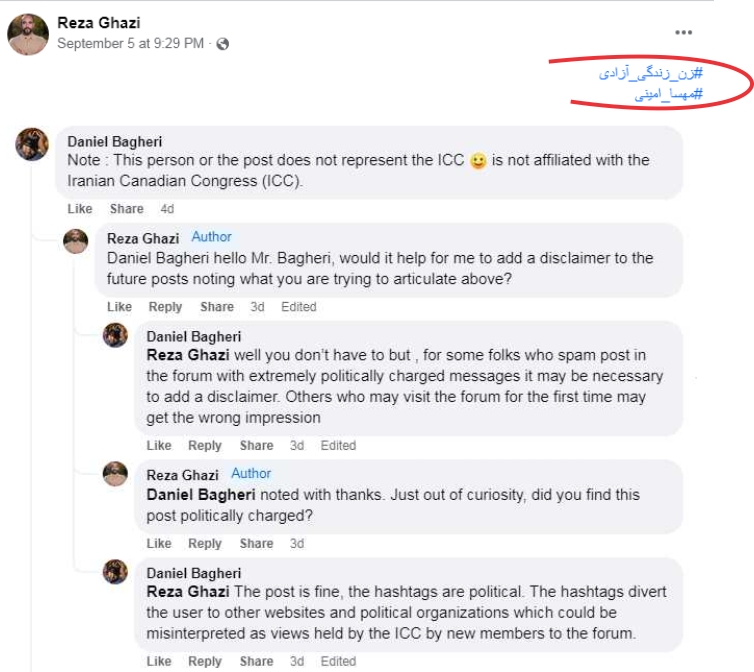Image resolution: width=754 pixels, height=672 pixels.
Task: Like Daniel Bagheri's ICC note comment
Action: point(80,209)
